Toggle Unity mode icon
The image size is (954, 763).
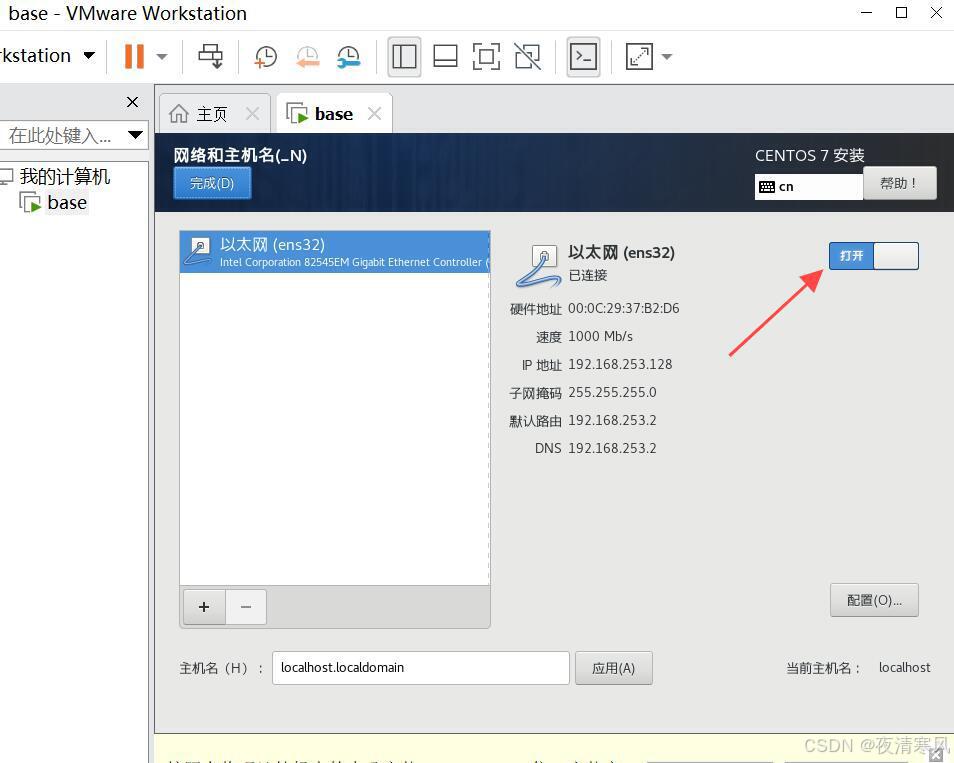527,57
